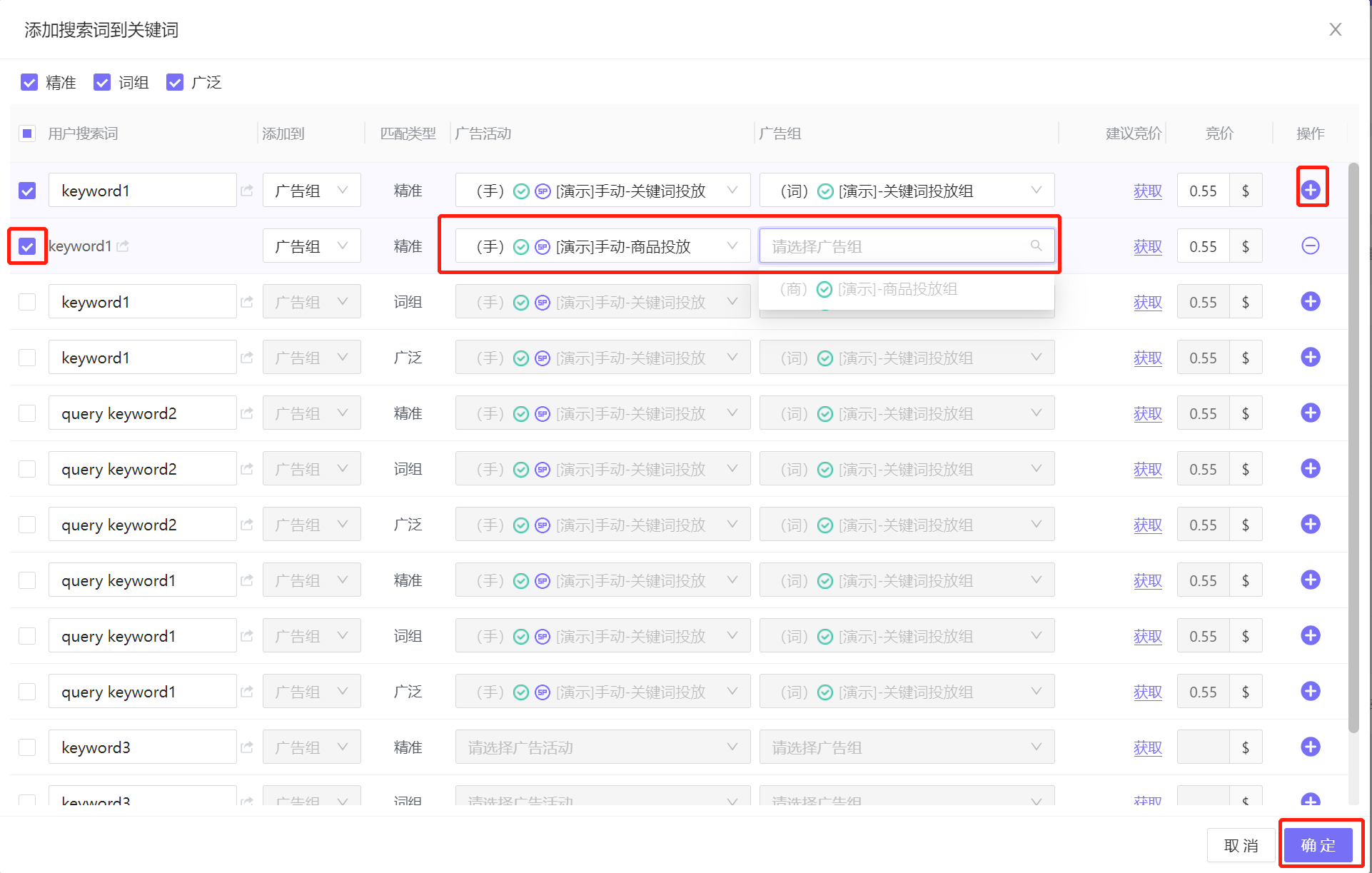Uncheck the 广泛 match type filter

pos(175,83)
